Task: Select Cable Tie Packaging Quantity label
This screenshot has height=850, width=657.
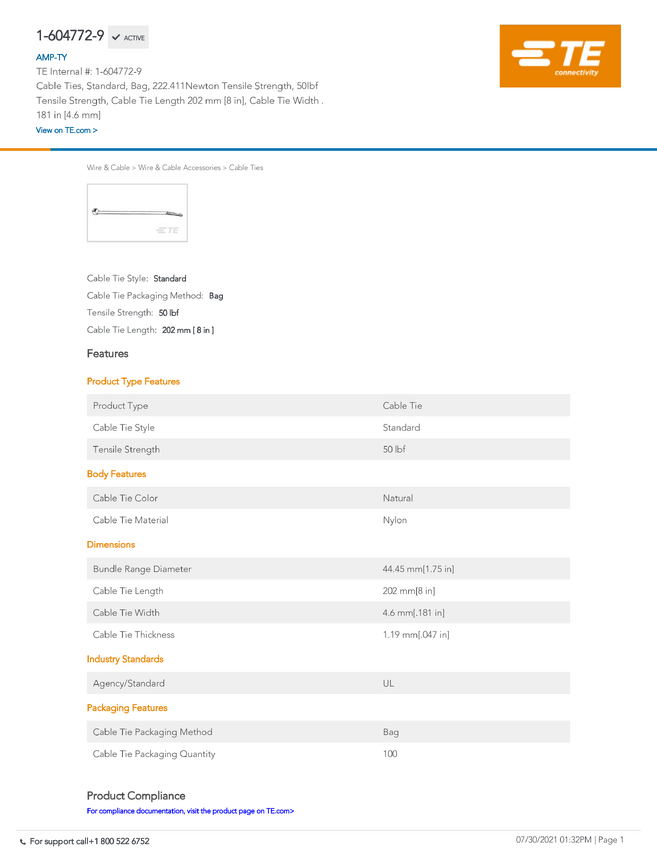Action: point(154,754)
